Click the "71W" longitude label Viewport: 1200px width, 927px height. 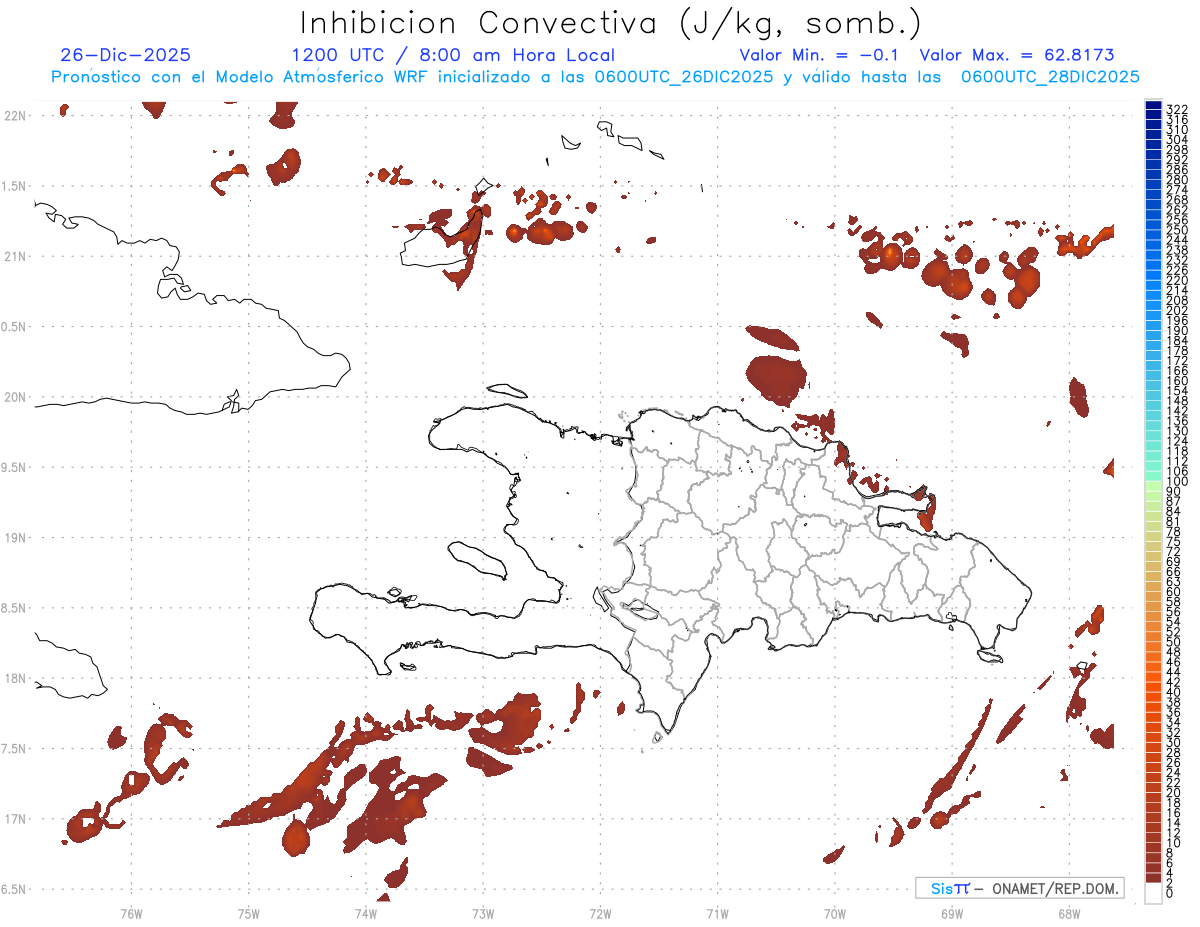click(717, 913)
